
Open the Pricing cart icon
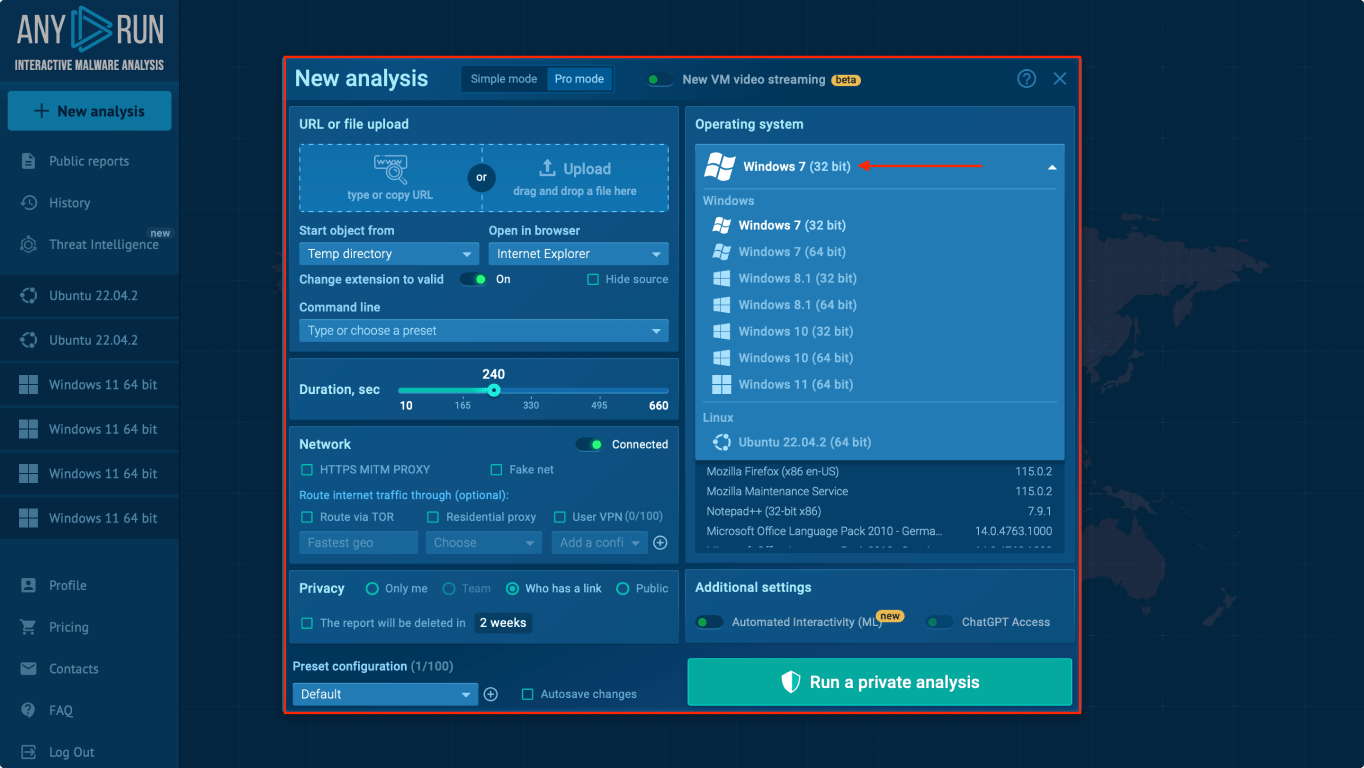coord(29,627)
